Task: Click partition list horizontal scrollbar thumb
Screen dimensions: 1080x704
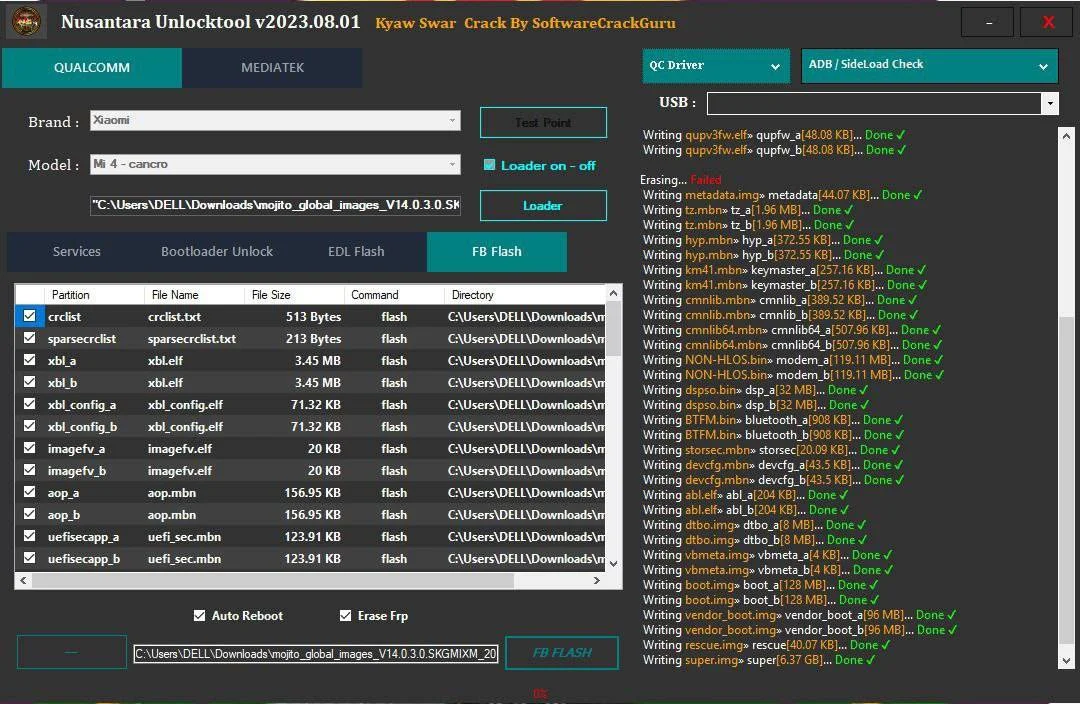Action: pyautogui.click(x=273, y=581)
